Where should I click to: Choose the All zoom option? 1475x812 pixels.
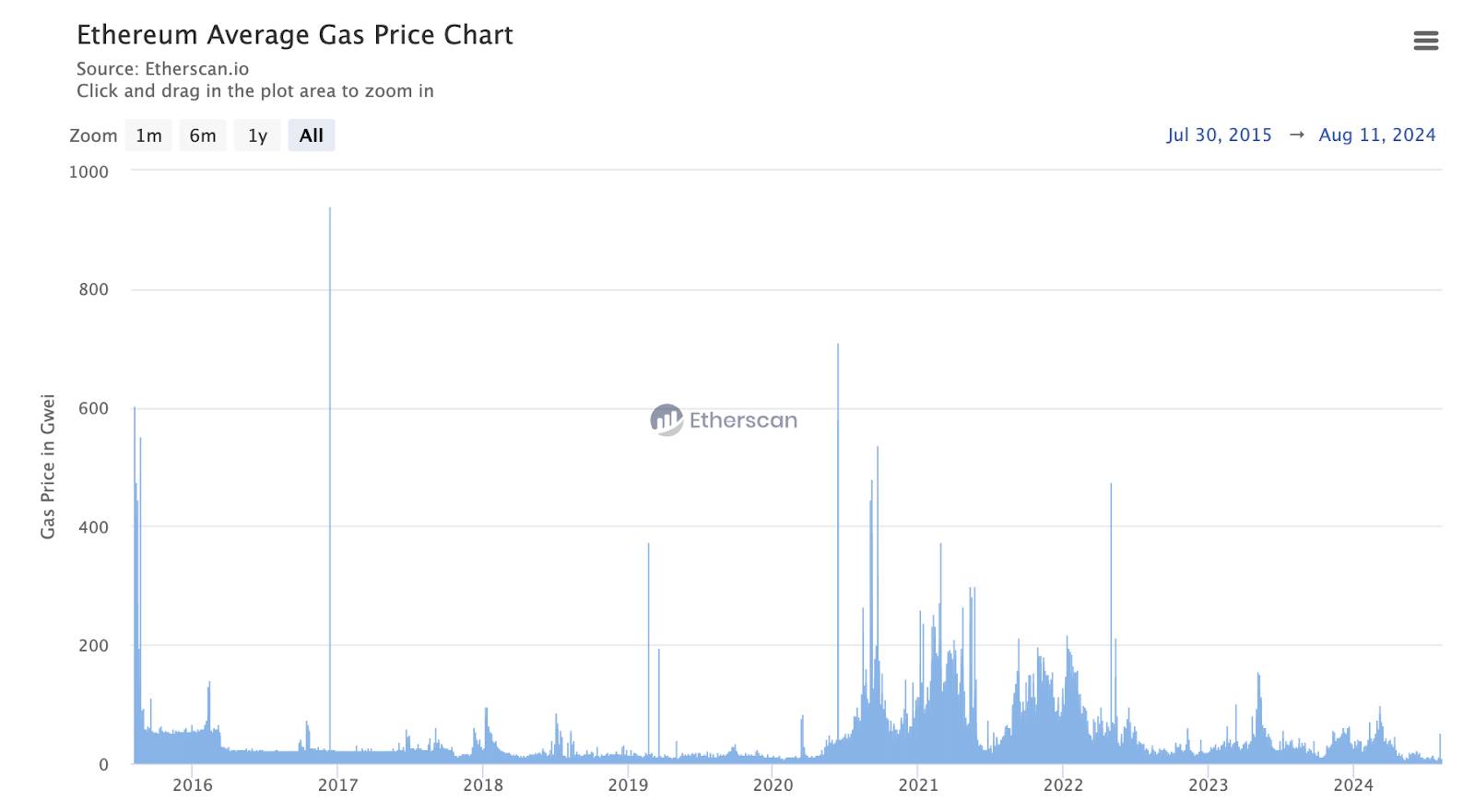[x=312, y=135]
